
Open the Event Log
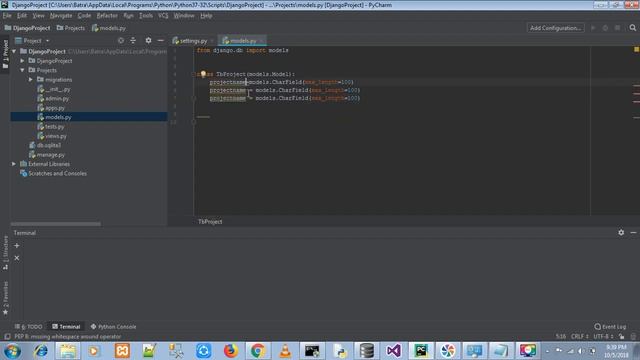point(610,327)
